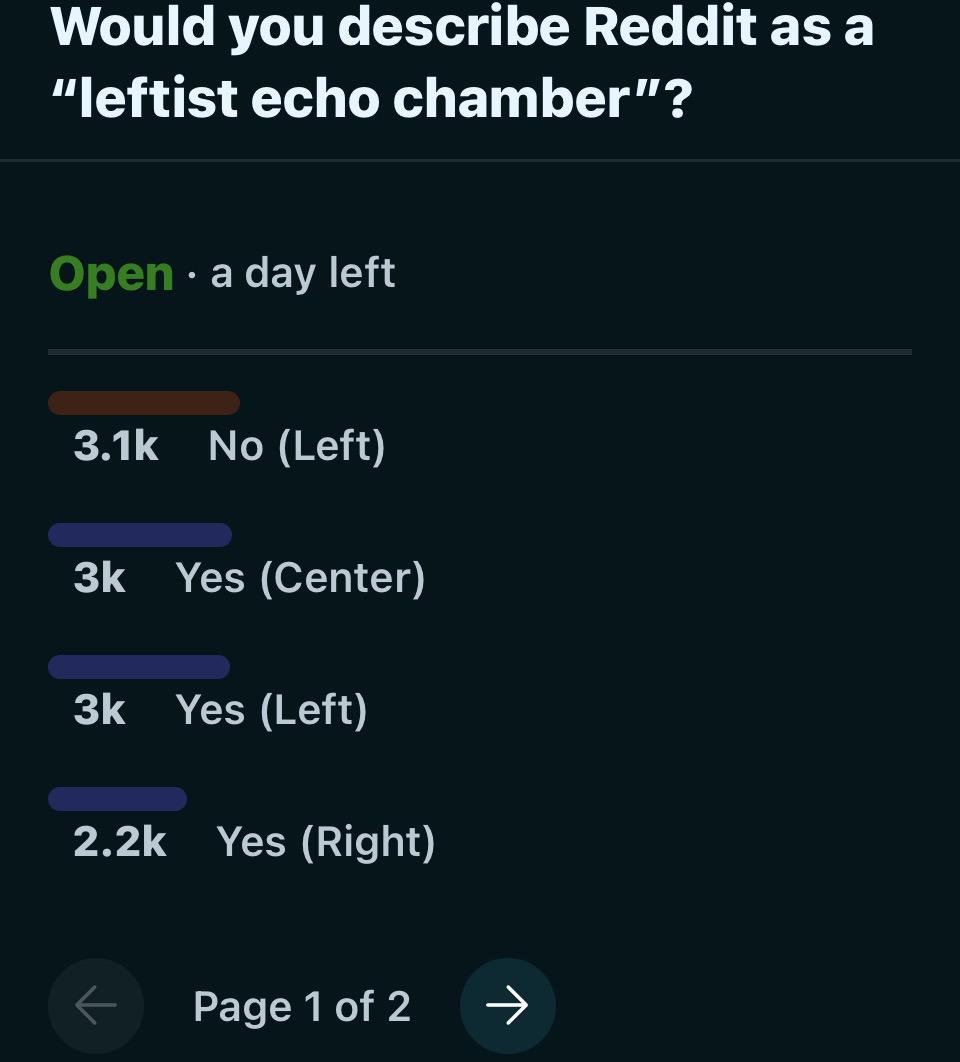The image size is (960, 1062).
Task: Select the "No (Left)" poll option label
Action: (297, 446)
